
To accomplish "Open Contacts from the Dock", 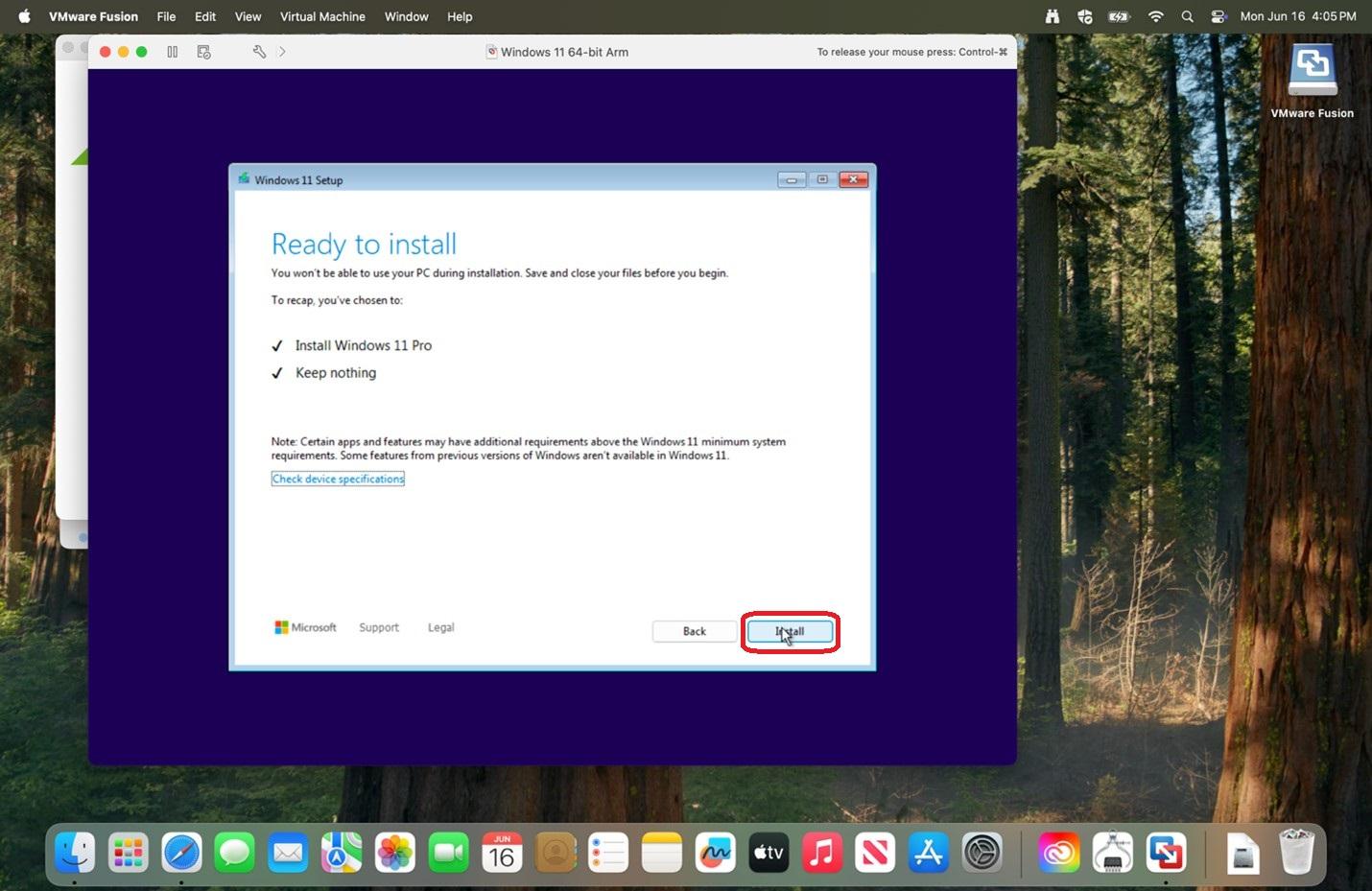I will coord(556,852).
